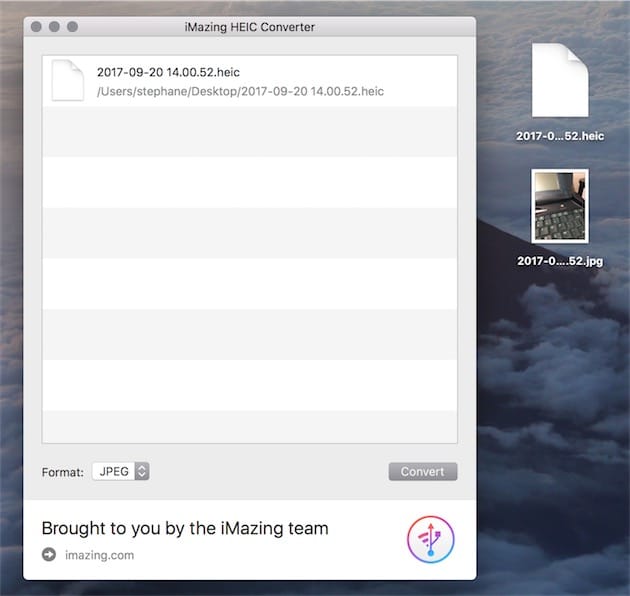Close the iMazing HEIC Converter window
Screen dimensions: 630x596
pos(36,27)
